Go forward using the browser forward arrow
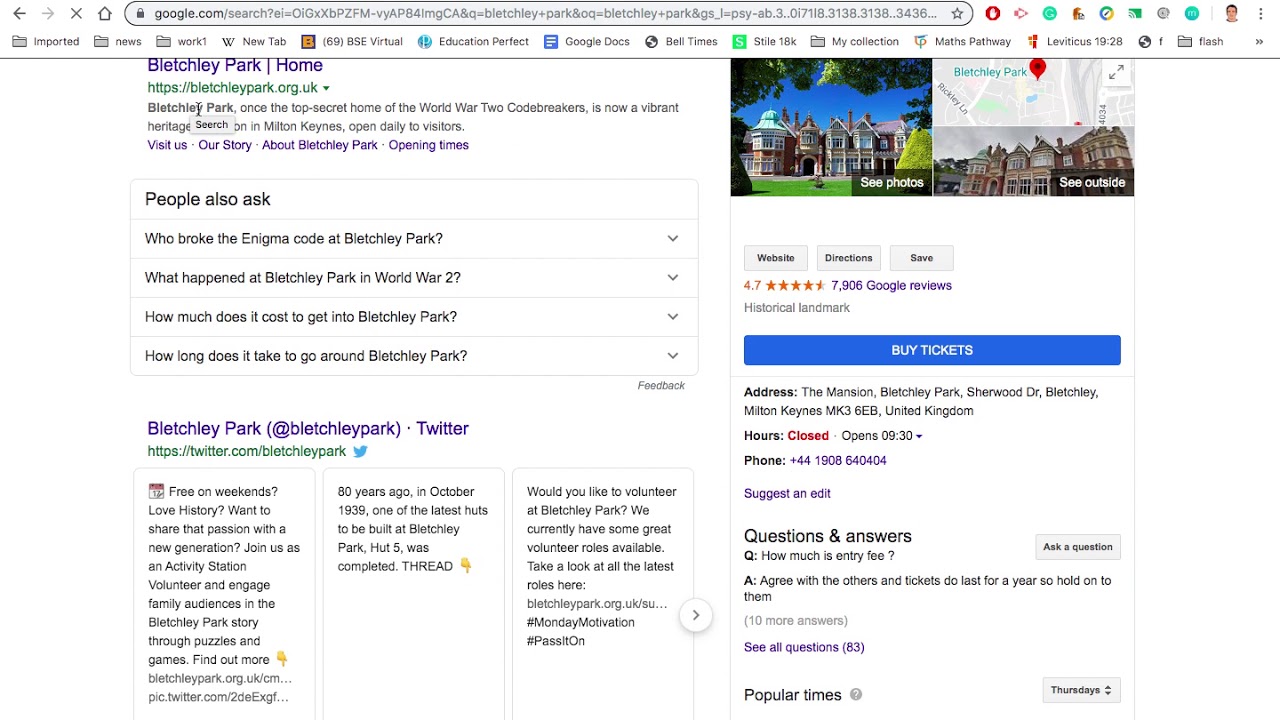The height and width of the screenshot is (720, 1280). pos(47,14)
